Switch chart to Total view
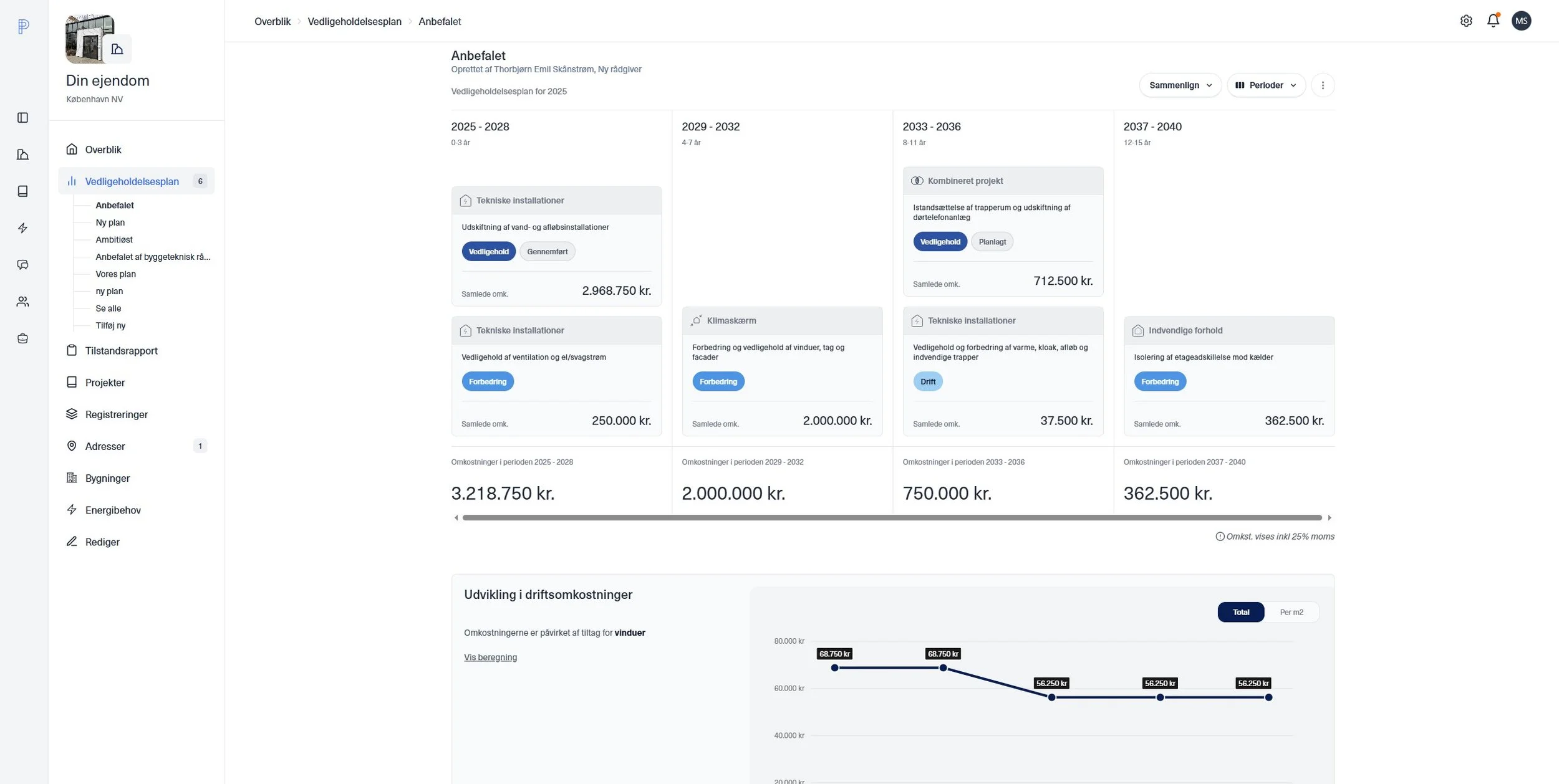The image size is (1559, 784). pyautogui.click(x=1240, y=612)
